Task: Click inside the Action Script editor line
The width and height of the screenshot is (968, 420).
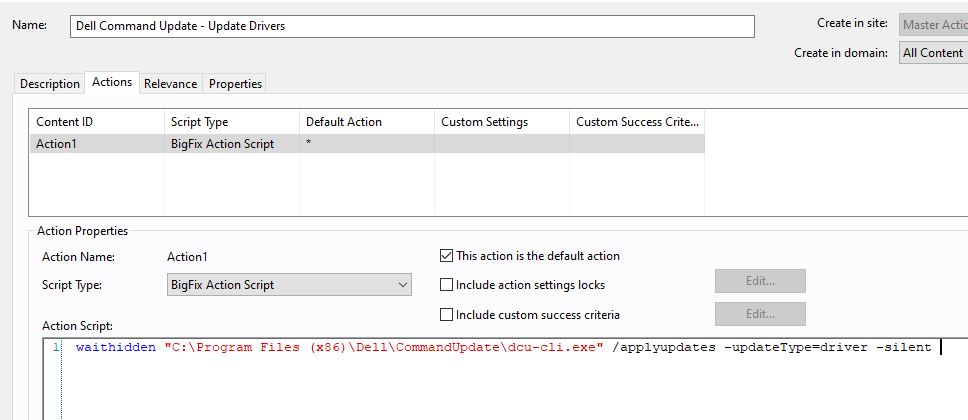Action: pyautogui.click(x=500, y=348)
